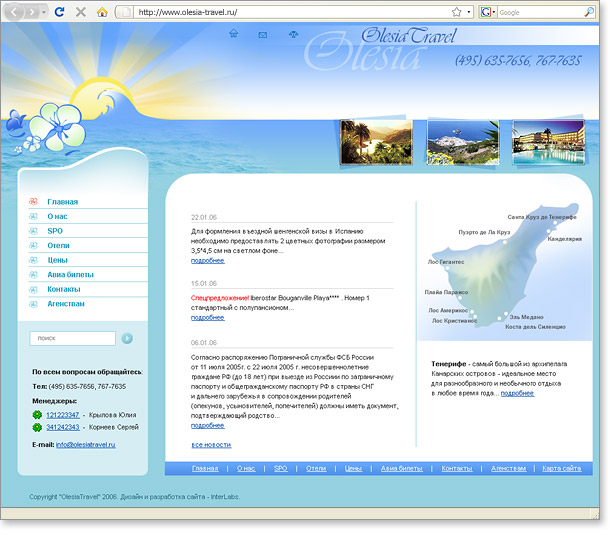Click the news date 22.01.06
The width and height of the screenshot is (611, 535).
(x=204, y=217)
